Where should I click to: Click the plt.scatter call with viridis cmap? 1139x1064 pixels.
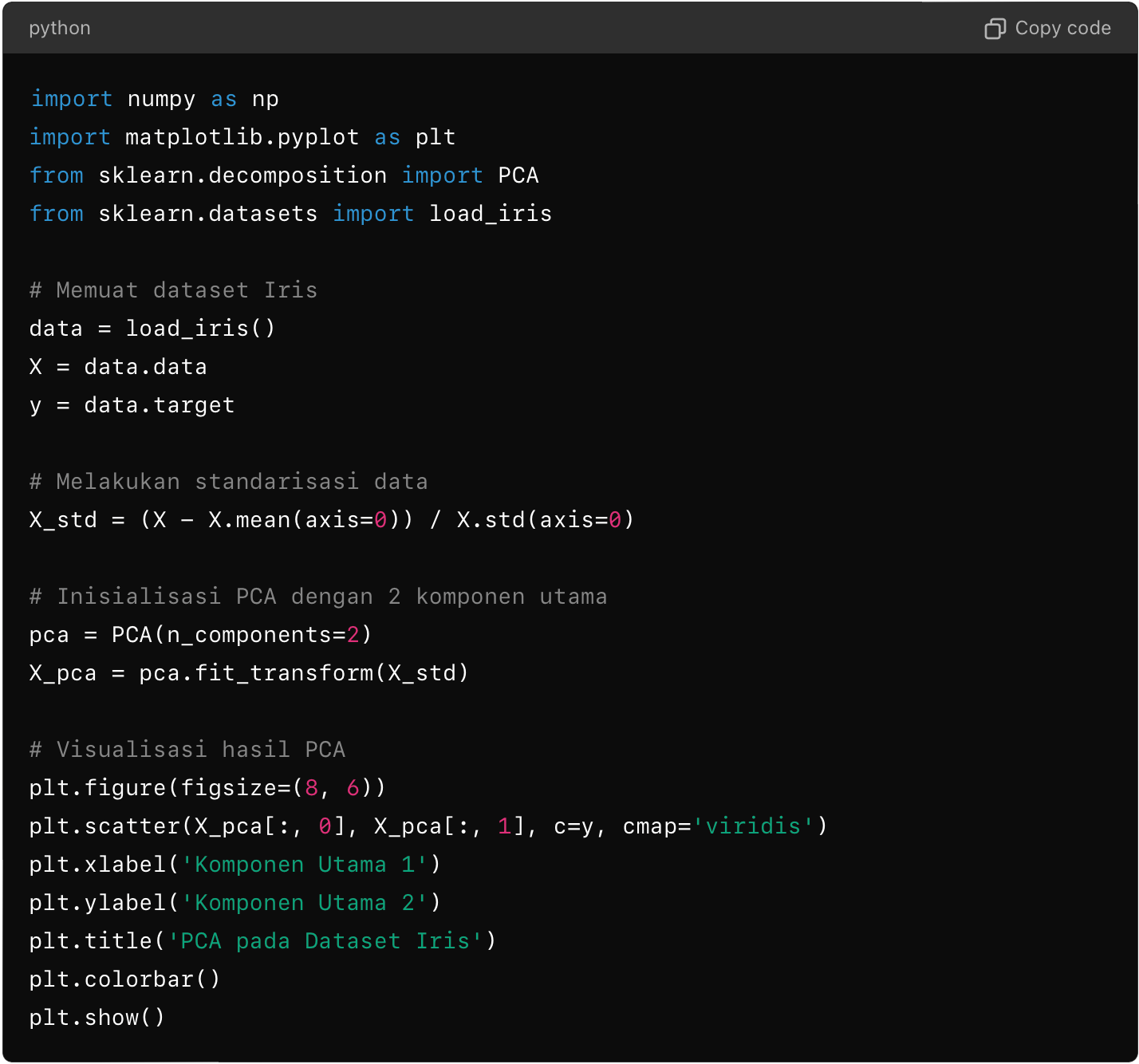(428, 826)
